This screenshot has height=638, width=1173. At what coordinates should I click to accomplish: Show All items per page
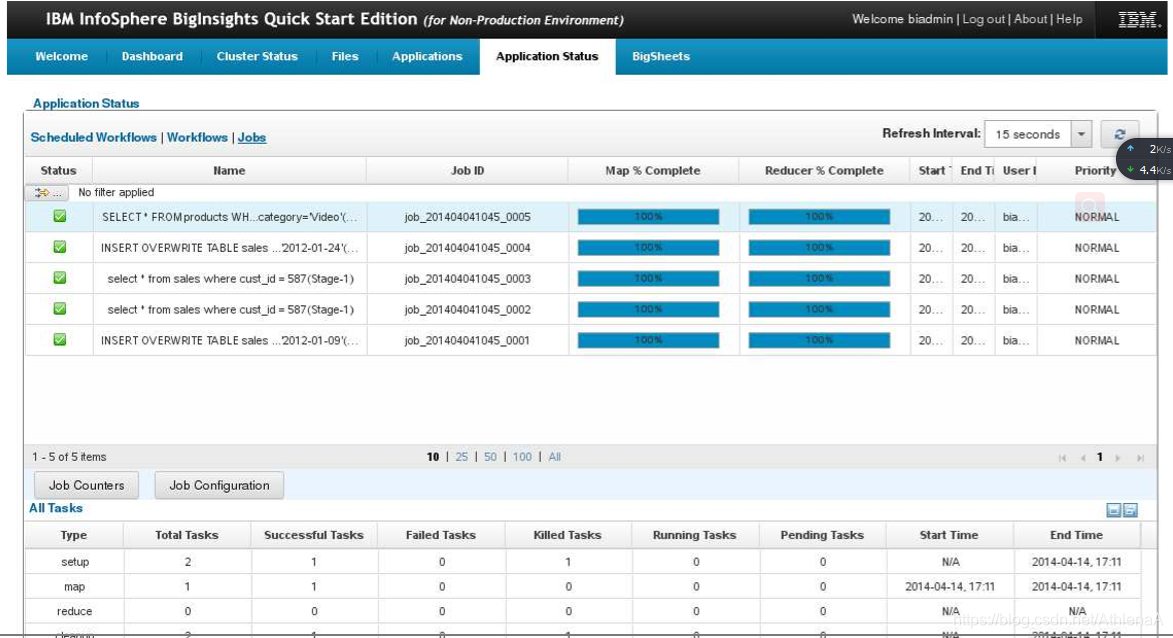(554, 457)
